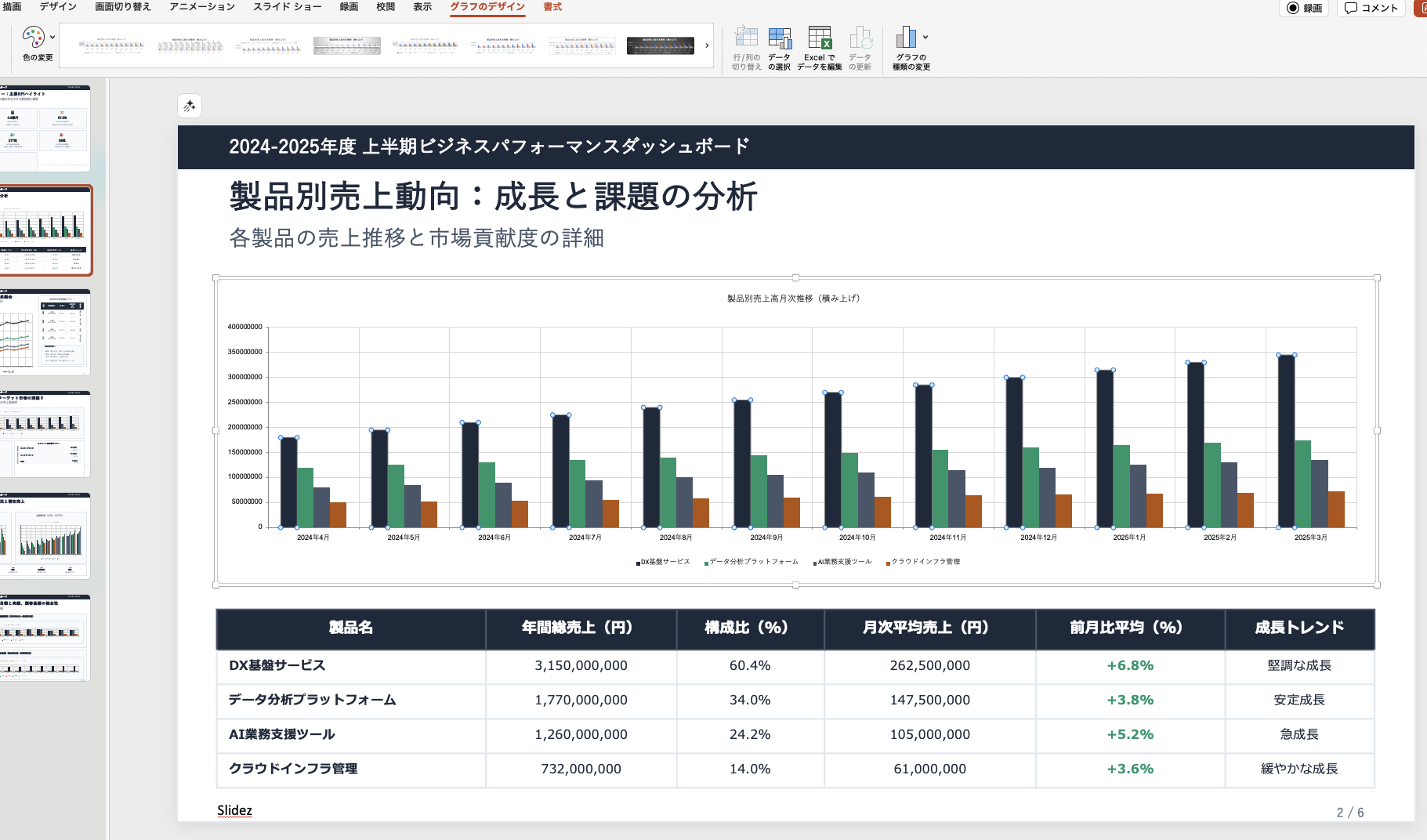
Task: Click the DX基盤サービス legend entry
Action: [x=665, y=562]
